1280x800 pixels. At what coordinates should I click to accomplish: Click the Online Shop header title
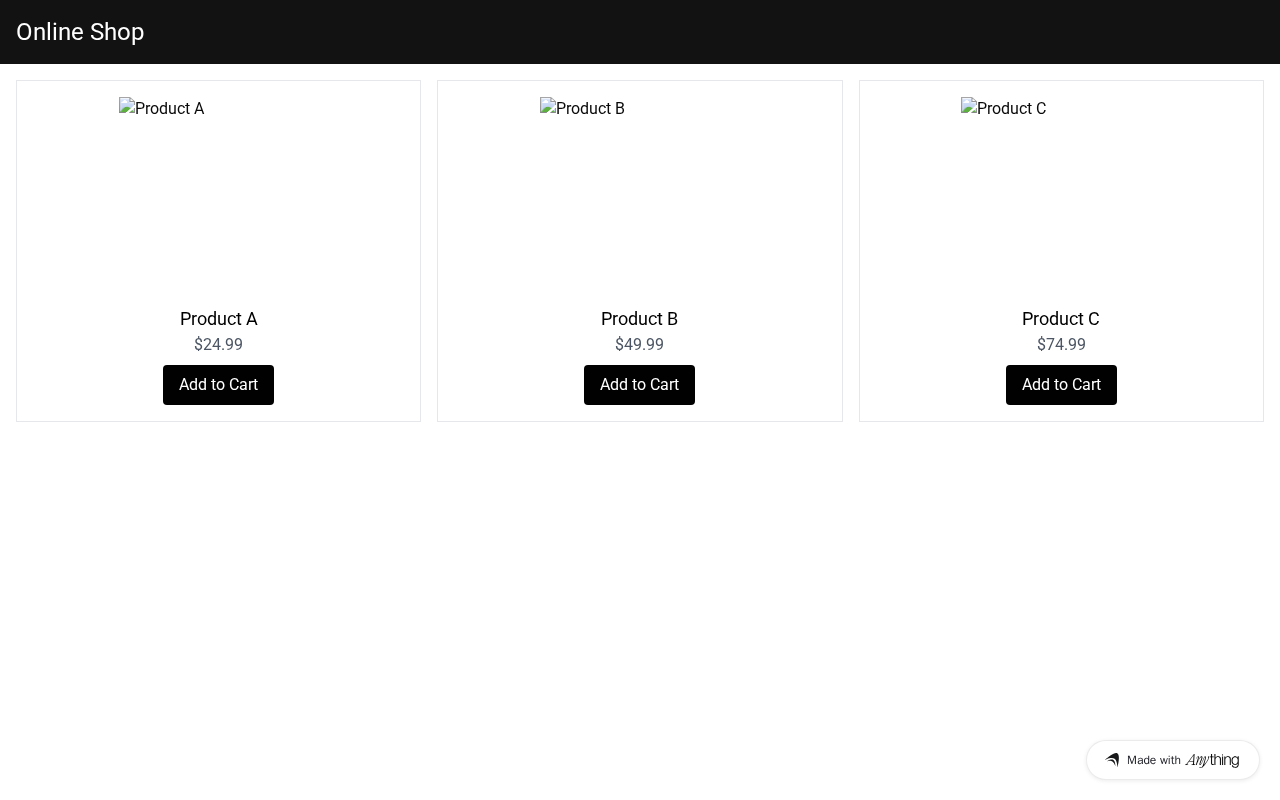point(80,32)
